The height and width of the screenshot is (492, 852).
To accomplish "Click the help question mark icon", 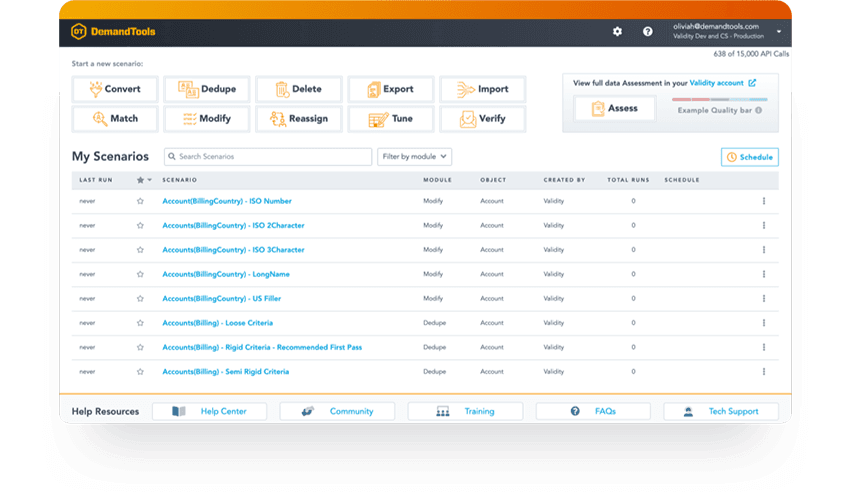I will pos(648,32).
